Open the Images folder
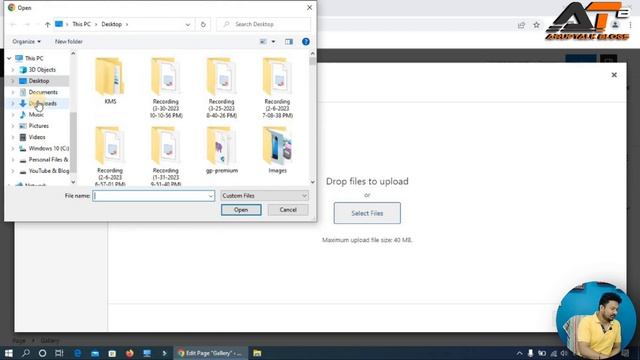 tap(278, 150)
